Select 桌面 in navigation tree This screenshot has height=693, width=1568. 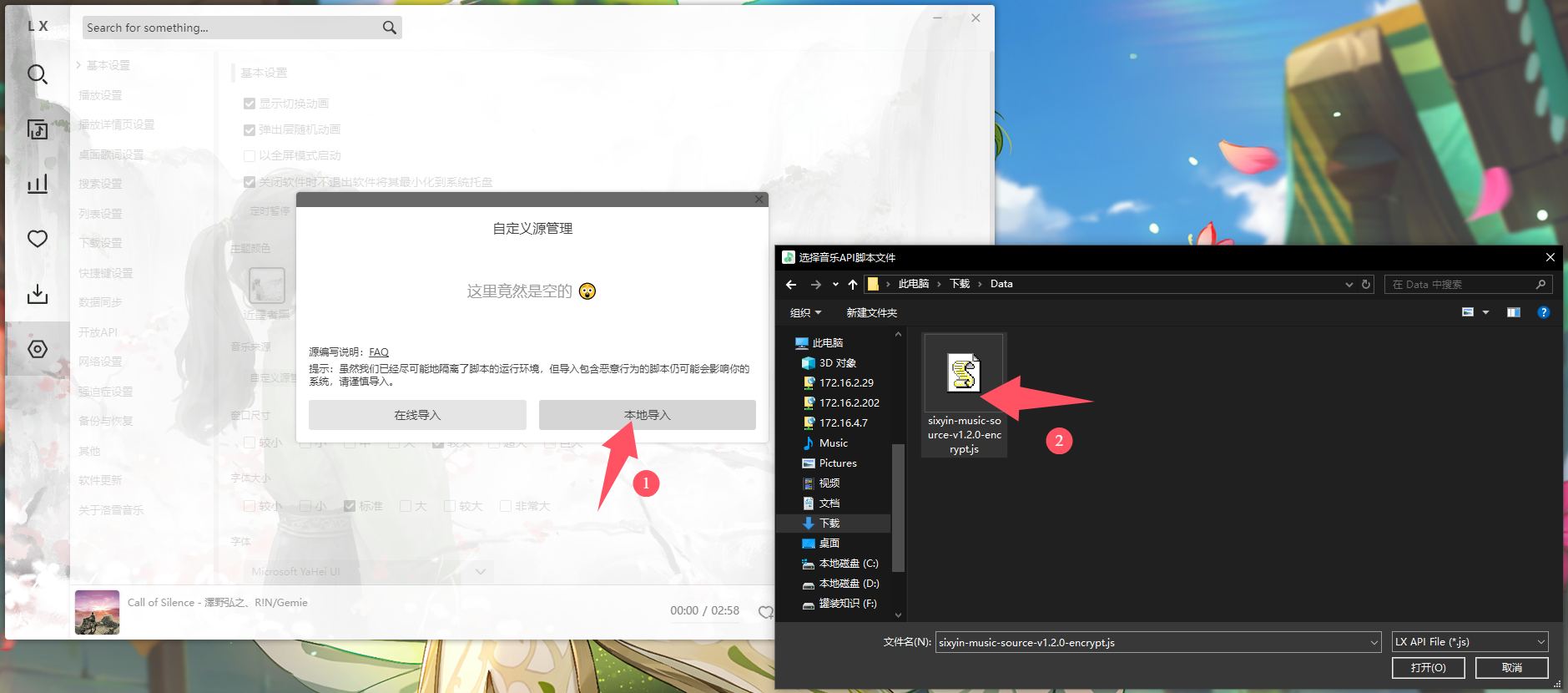point(829,544)
